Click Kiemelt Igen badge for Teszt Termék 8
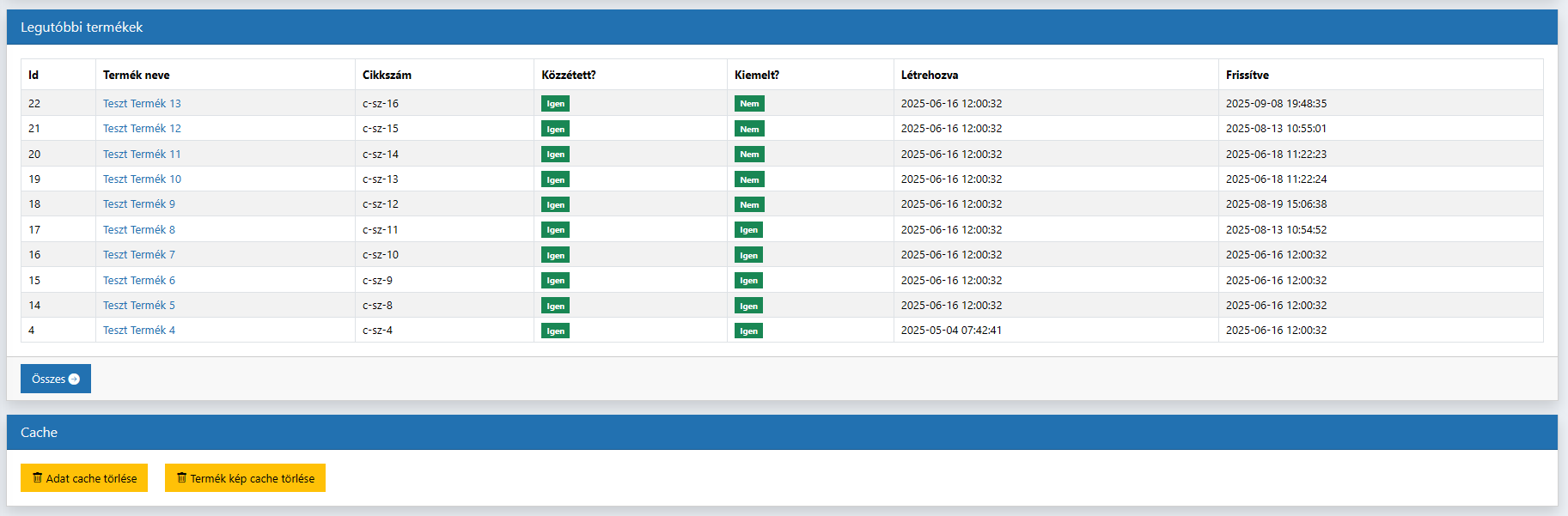The image size is (1568, 516). pos(748,230)
